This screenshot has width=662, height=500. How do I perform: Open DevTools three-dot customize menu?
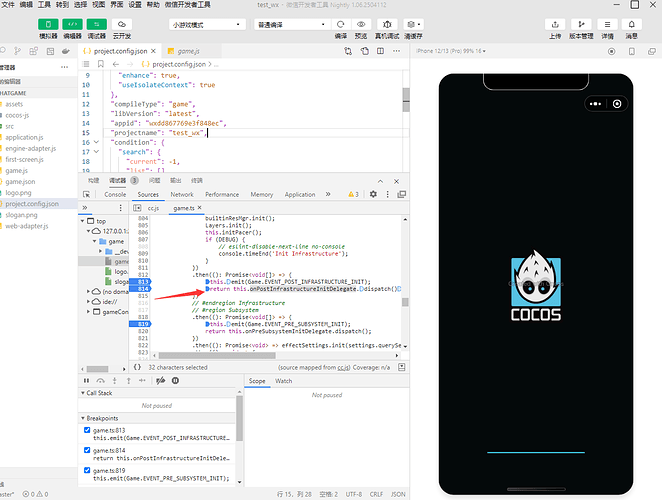click(388, 194)
